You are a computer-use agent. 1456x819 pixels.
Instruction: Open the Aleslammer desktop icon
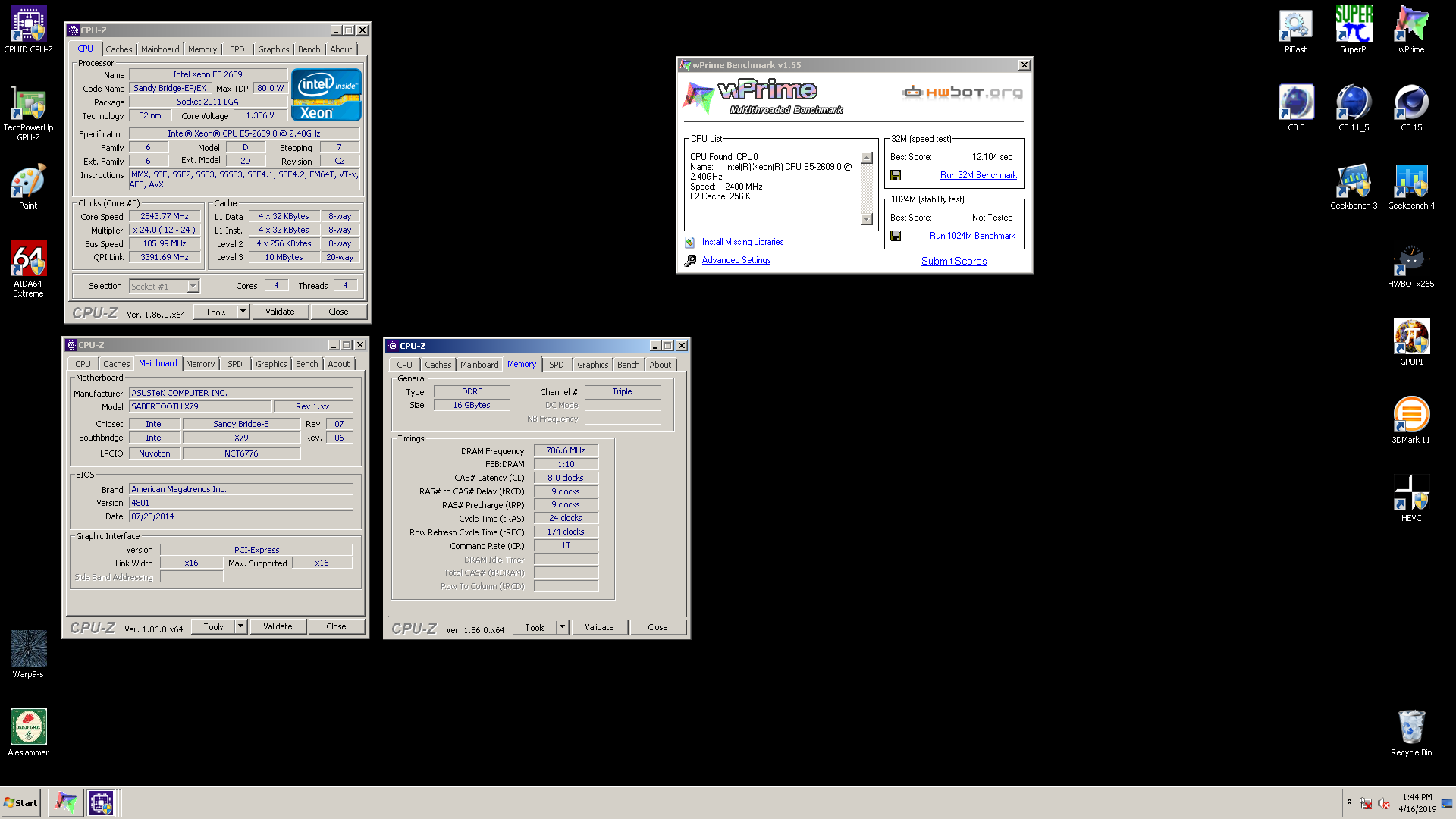coord(28,733)
